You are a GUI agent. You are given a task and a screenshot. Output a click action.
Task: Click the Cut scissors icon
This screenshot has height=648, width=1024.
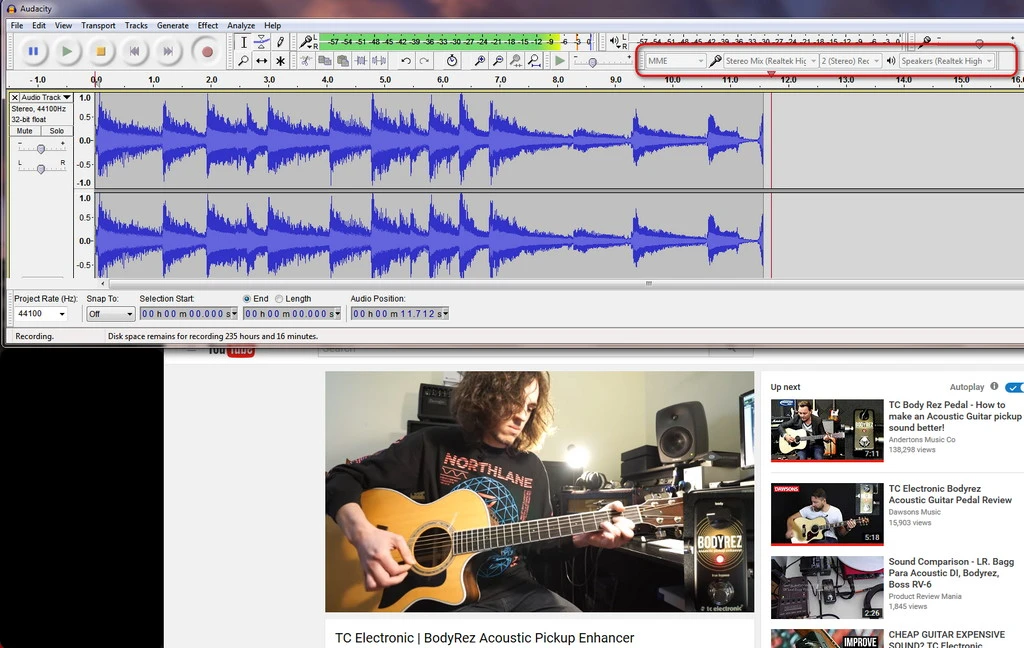306,61
